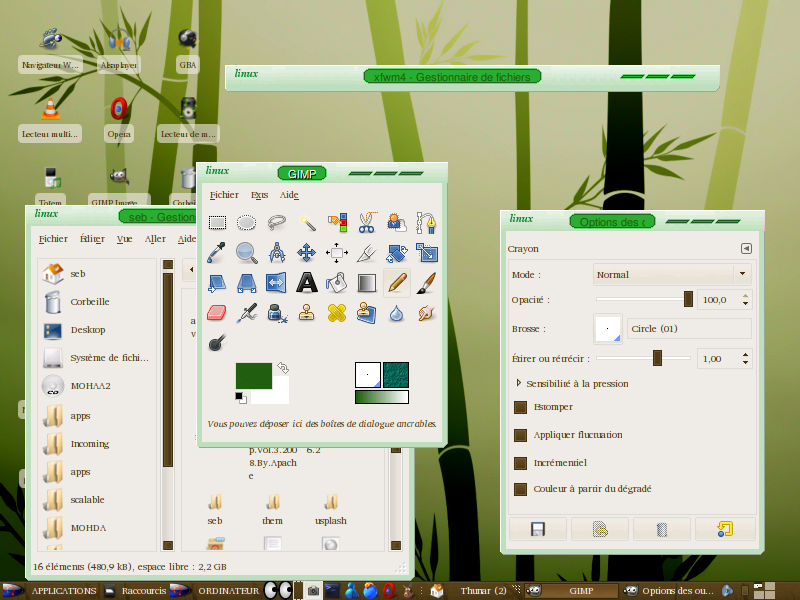Open the Aller menu in Thunar
The image size is (800, 600).
coord(155,239)
